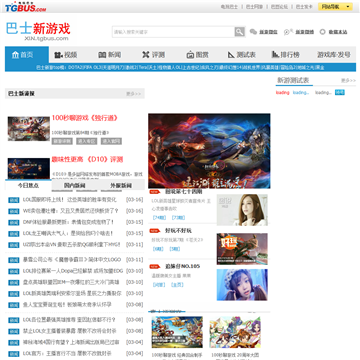Open the 排行榜 ranking nav icon
Viewport: 360px width, 360px height.
[x=275, y=55]
